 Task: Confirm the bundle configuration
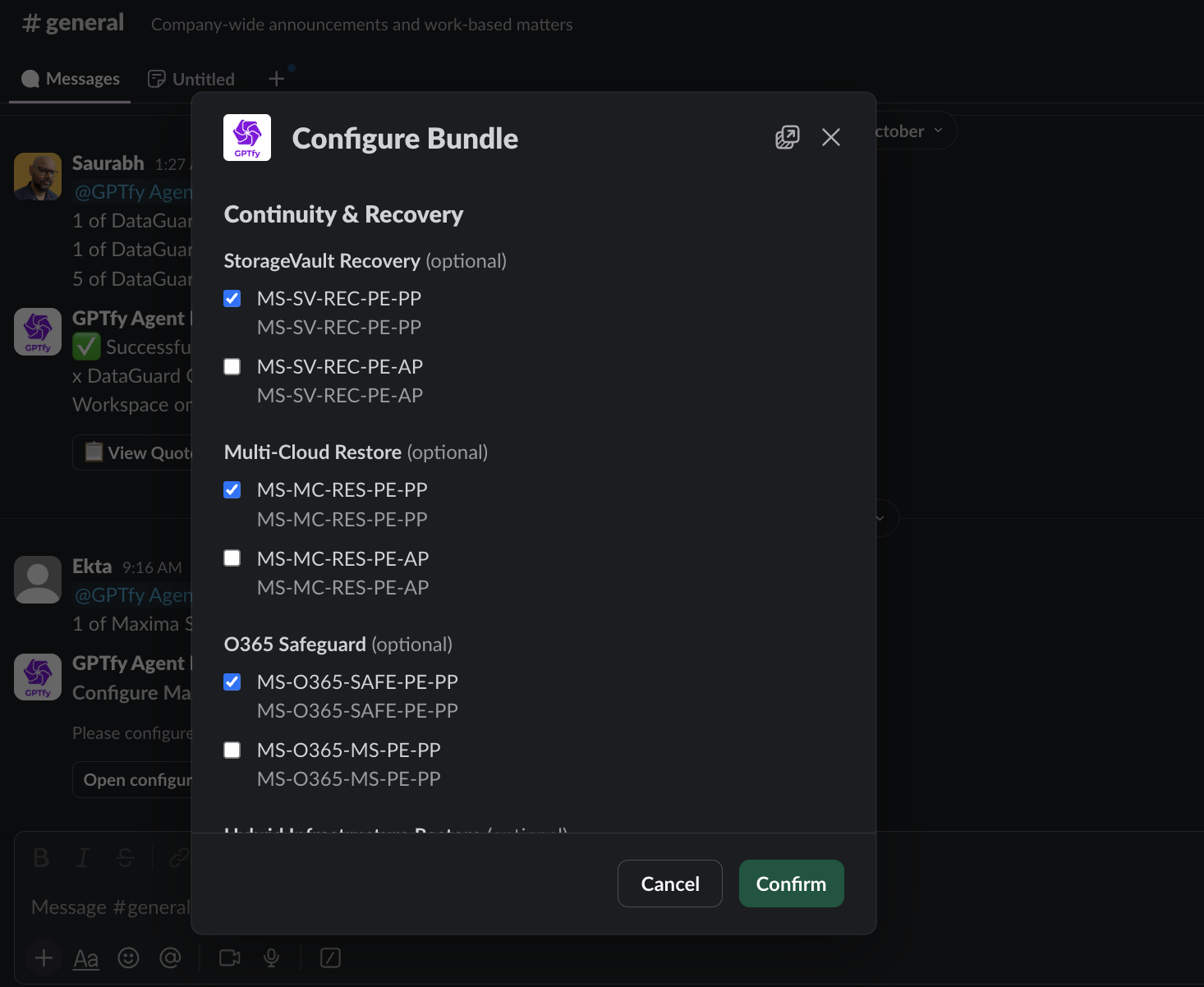tap(791, 884)
